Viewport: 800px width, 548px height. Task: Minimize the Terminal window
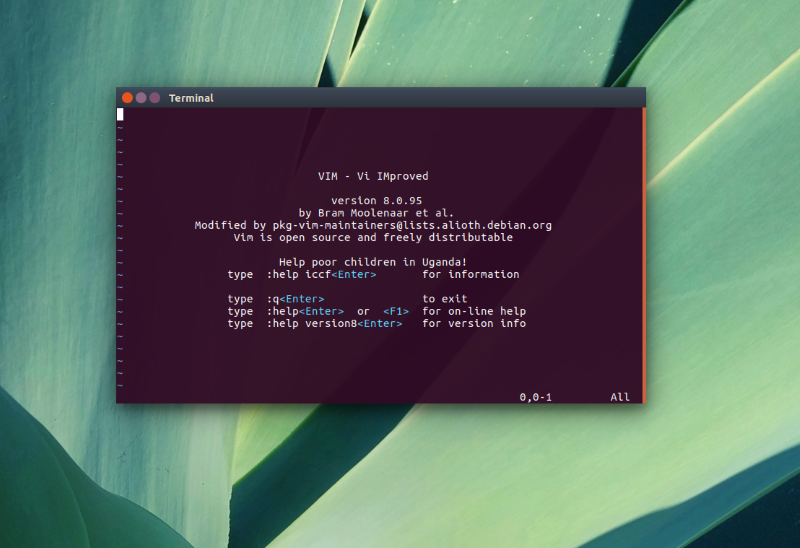(141, 98)
